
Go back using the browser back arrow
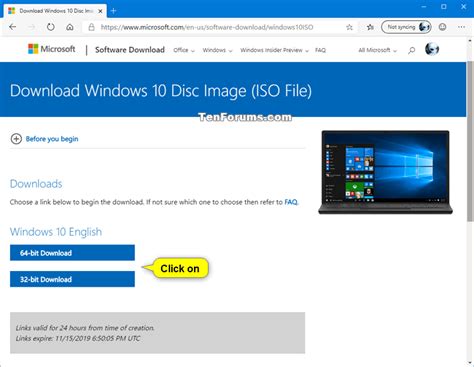(13, 27)
